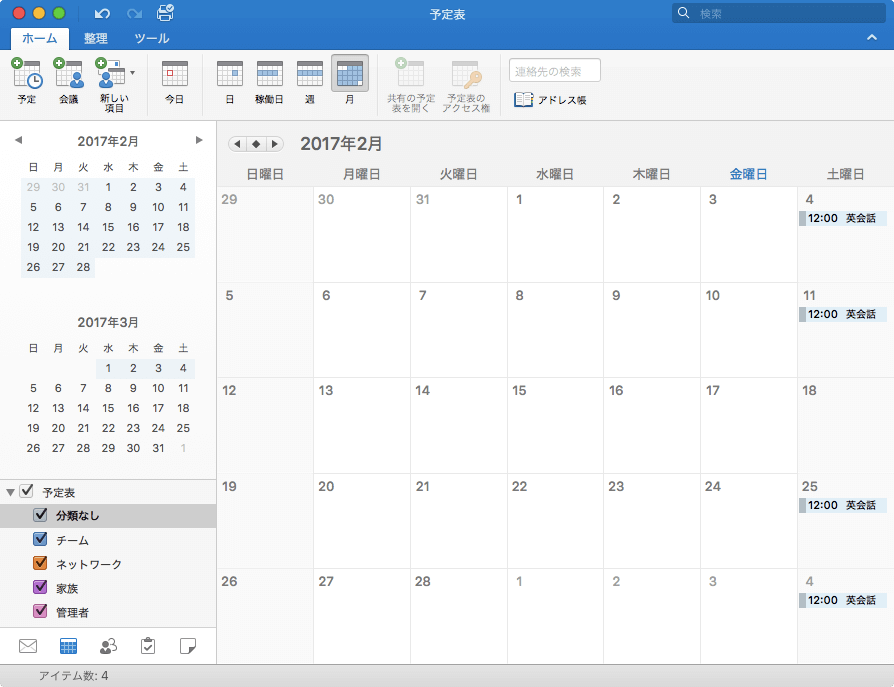
Task: Open the Notes view icon
Action: 188,646
